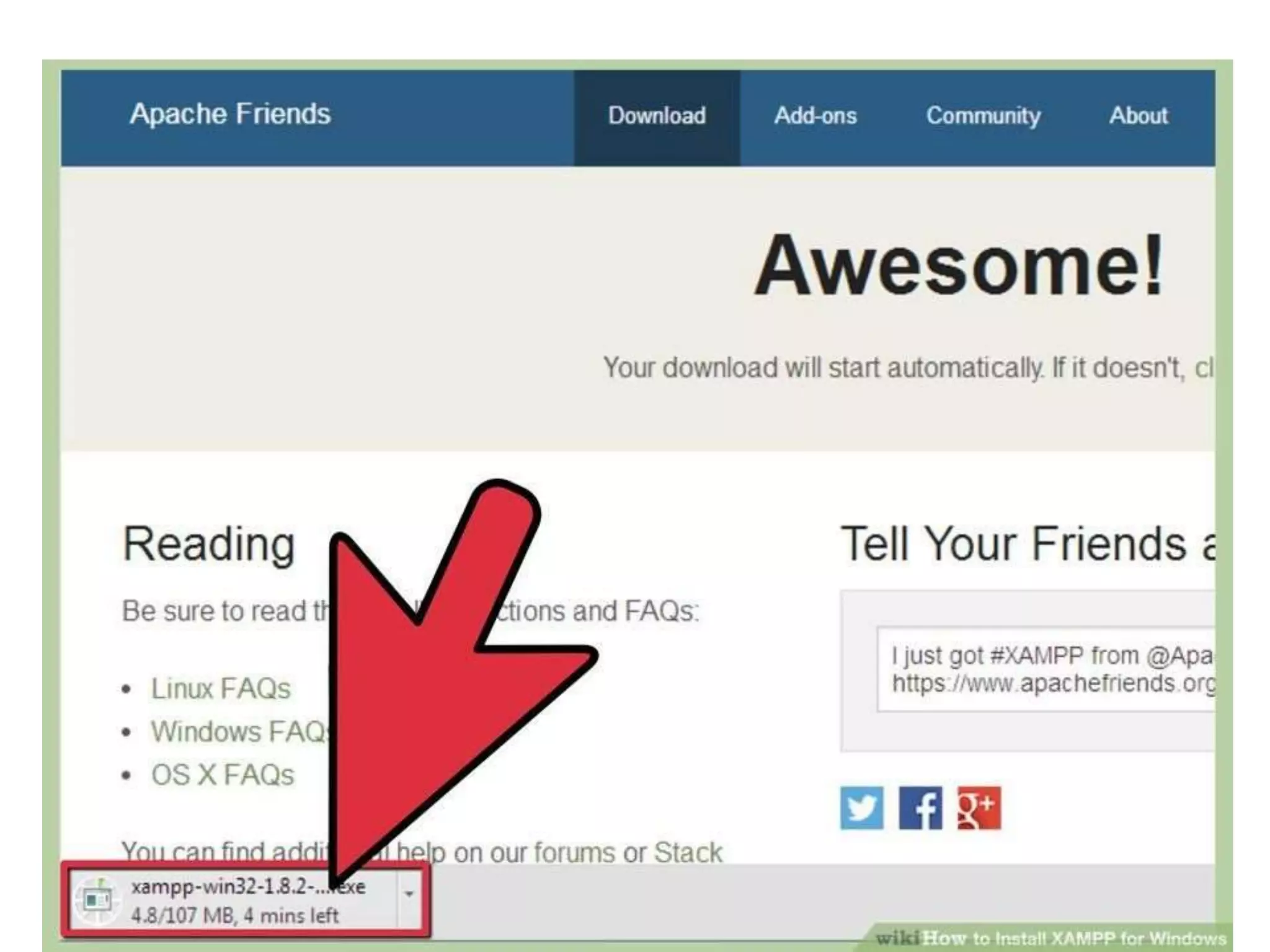Image resolution: width=1270 pixels, height=952 pixels.
Task: Follow the Stack link in help text
Action: click(x=688, y=853)
